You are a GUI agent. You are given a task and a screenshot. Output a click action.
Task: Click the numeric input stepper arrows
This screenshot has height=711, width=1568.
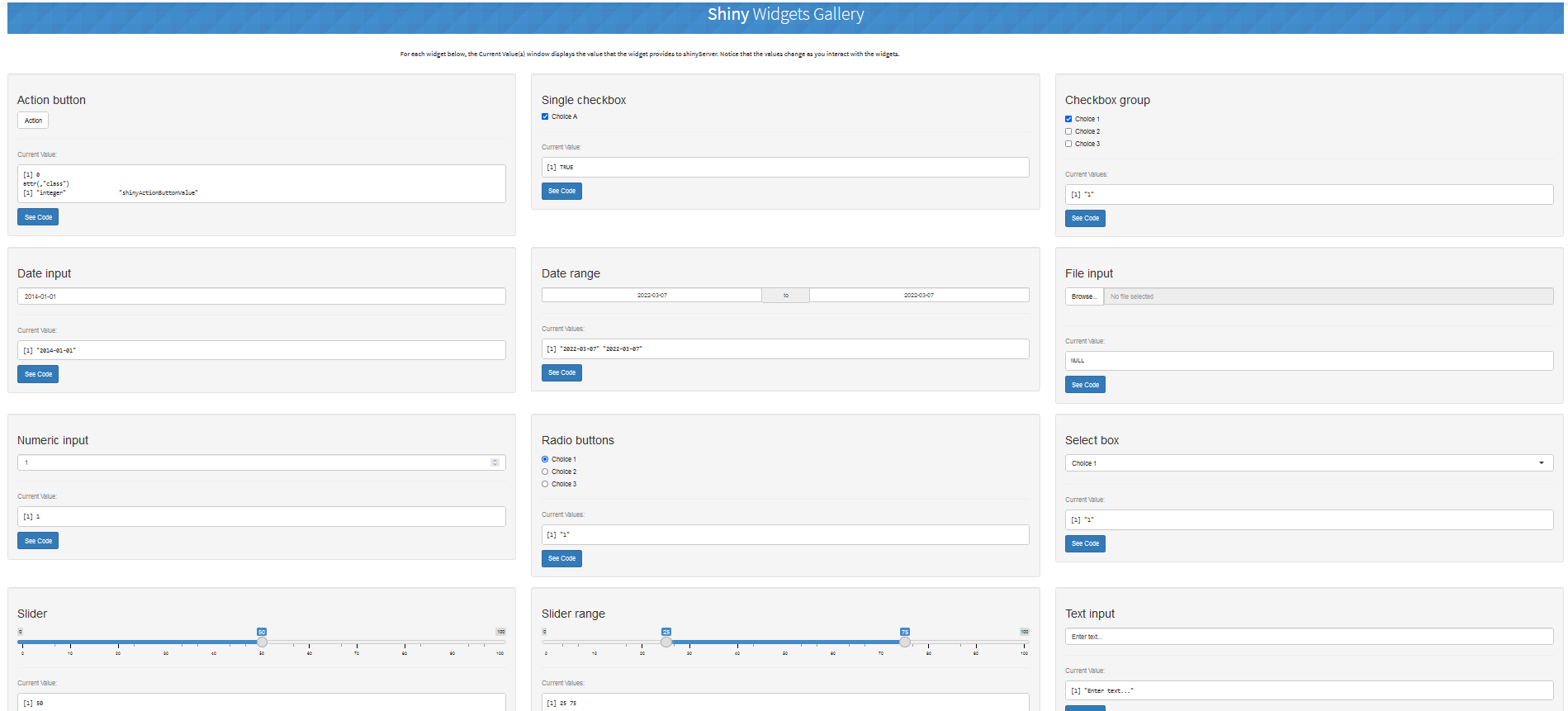[x=495, y=462]
